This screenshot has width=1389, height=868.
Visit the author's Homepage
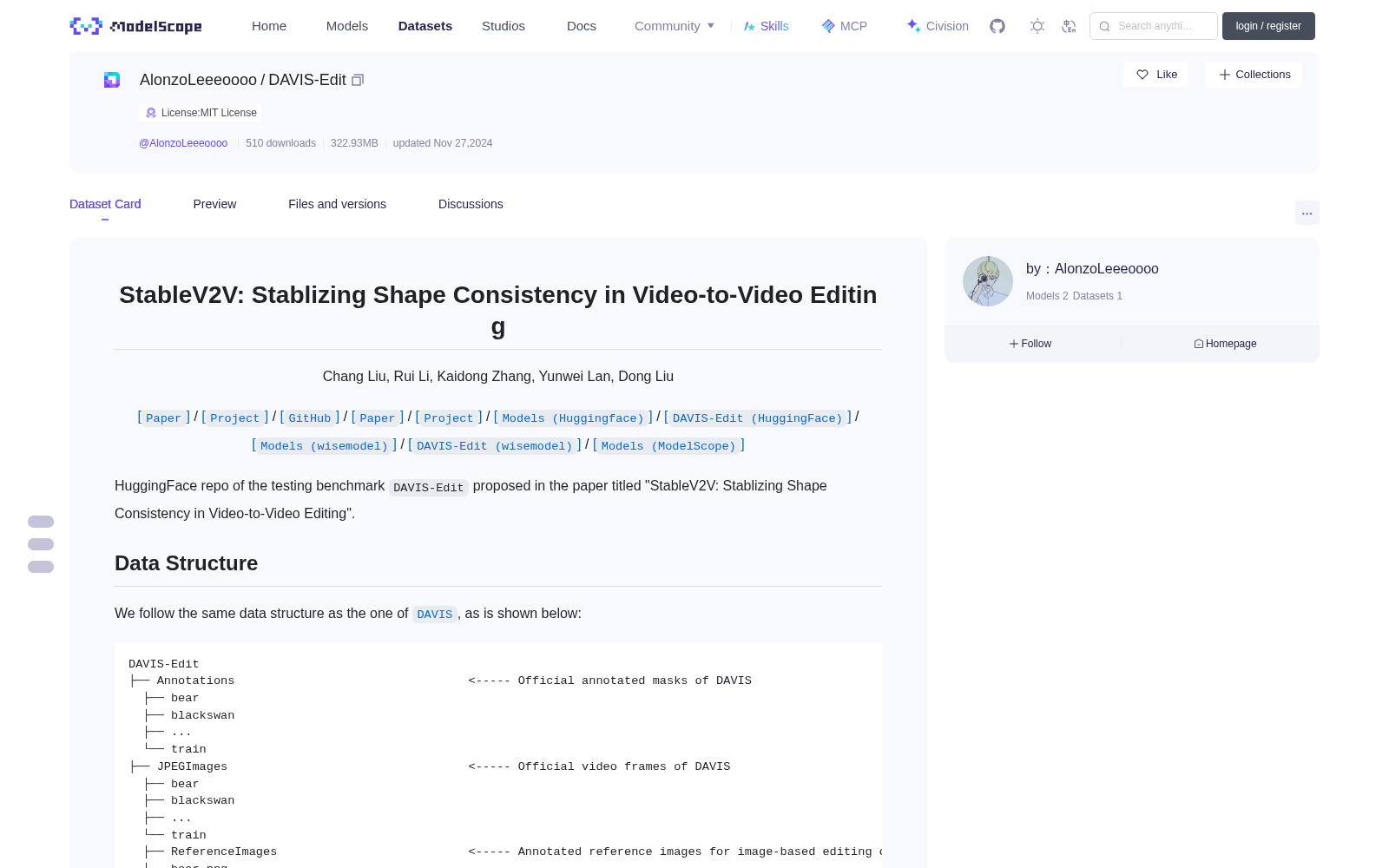1225,344
